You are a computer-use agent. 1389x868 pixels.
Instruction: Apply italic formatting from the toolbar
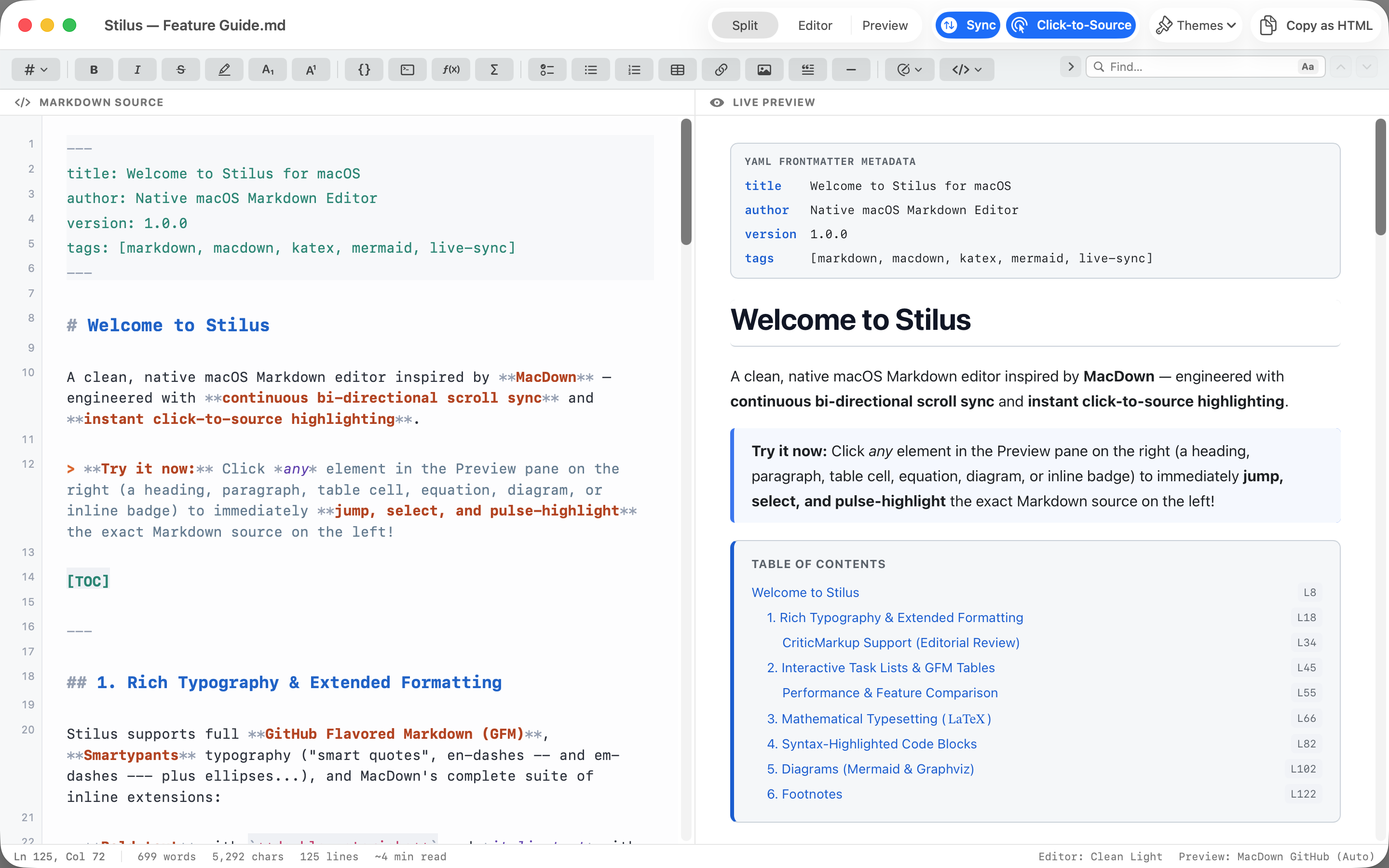(x=137, y=69)
